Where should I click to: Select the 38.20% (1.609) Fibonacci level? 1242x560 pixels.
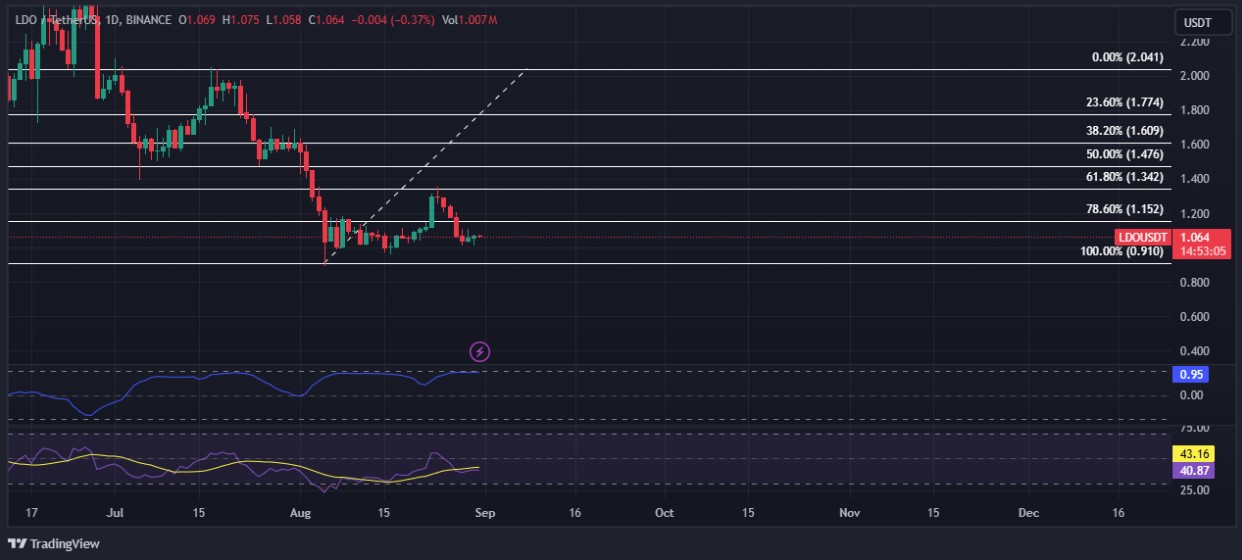[x=1124, y=131]
